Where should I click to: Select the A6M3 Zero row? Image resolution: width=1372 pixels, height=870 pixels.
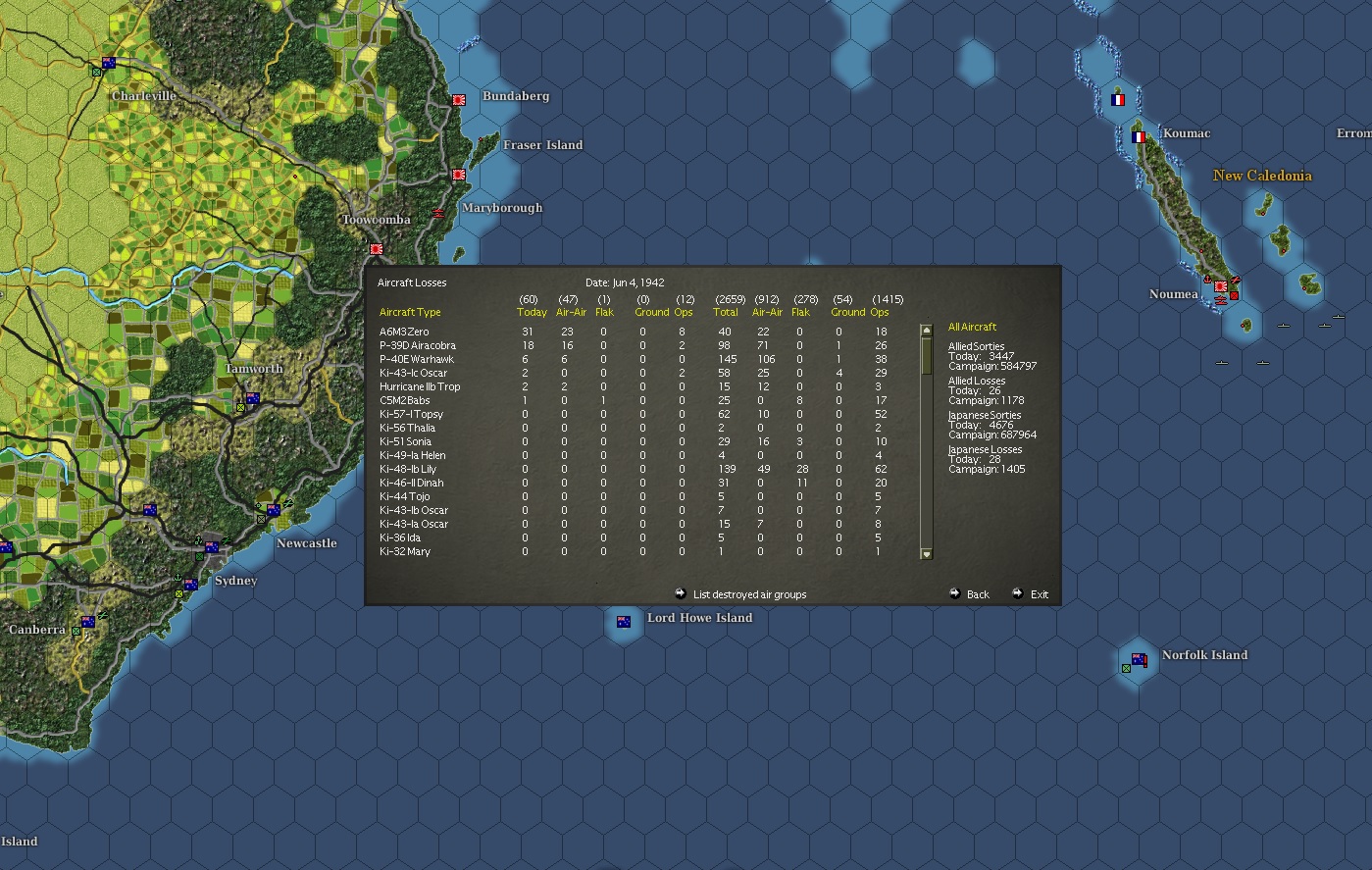click(x=635, y=332)
